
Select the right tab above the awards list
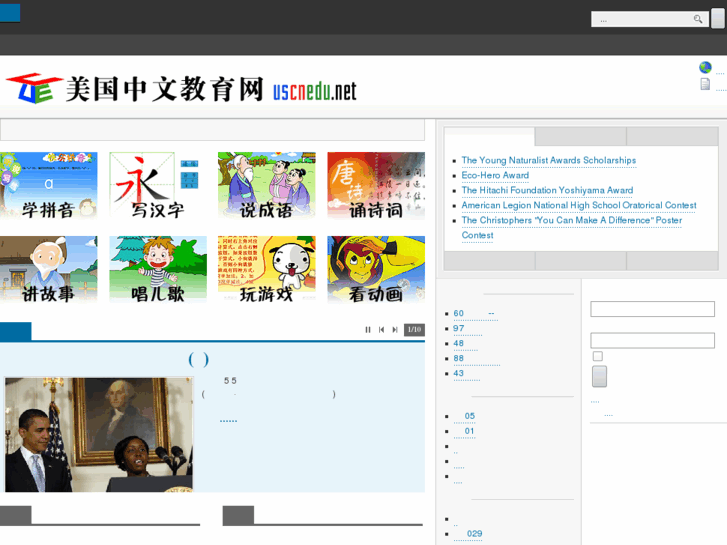point(672,136)
